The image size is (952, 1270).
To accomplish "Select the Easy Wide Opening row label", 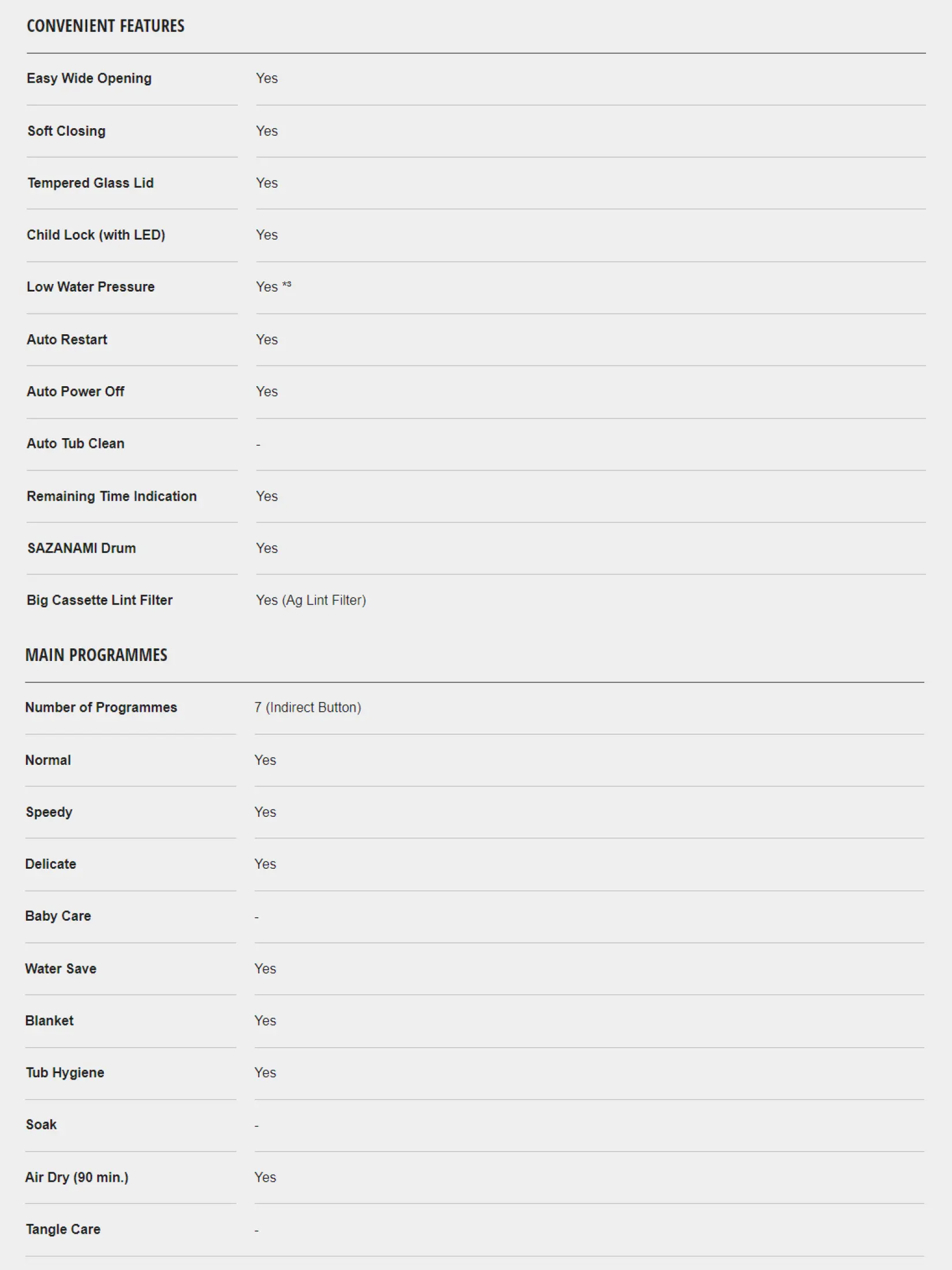I will point(89,79).
